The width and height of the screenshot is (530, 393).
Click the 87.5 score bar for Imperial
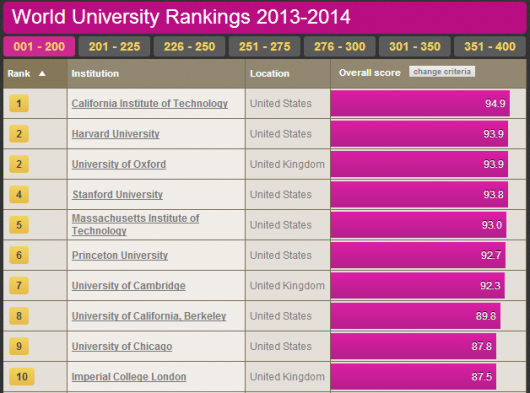[413, 377]
